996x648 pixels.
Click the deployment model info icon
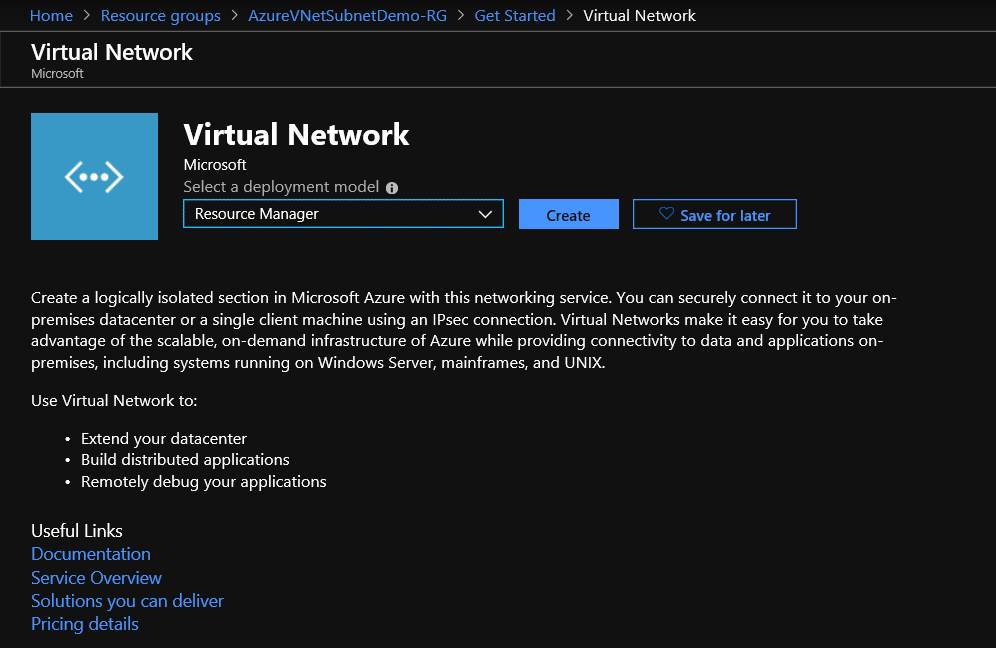click(392, 187)
